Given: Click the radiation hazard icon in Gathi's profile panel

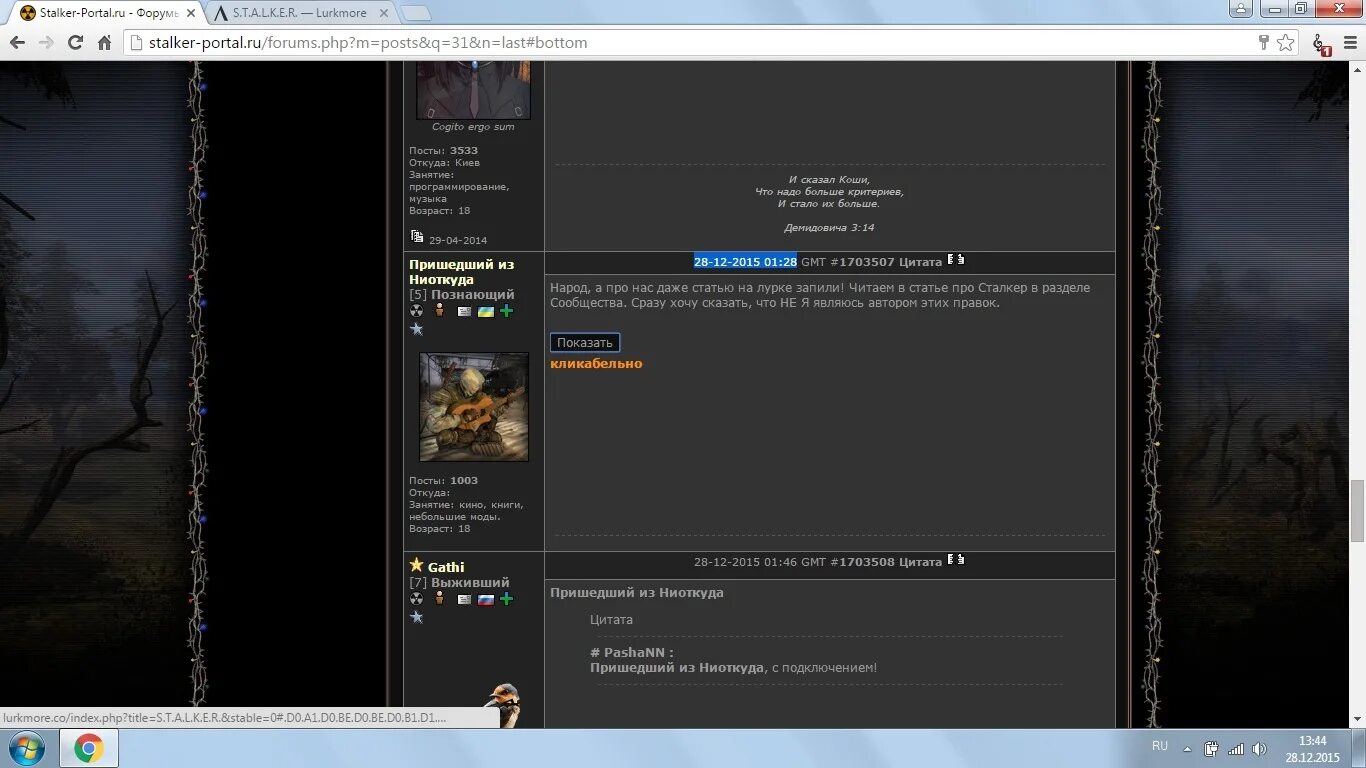Looking at the screenshot, I should pos(416,598).
